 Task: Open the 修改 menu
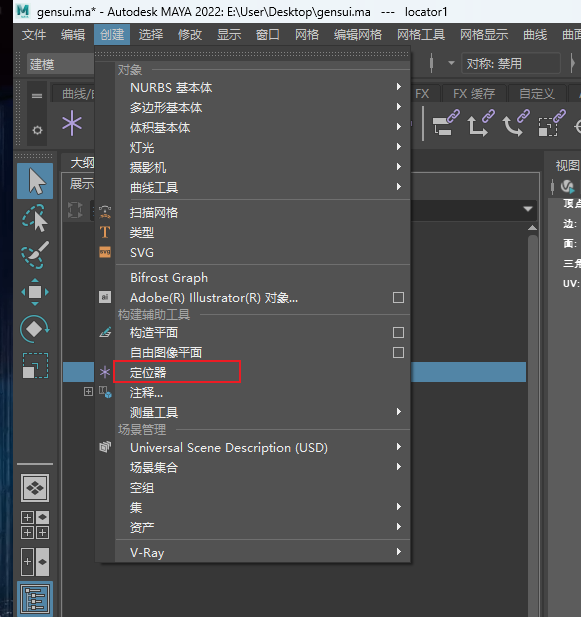click(190, 35)
